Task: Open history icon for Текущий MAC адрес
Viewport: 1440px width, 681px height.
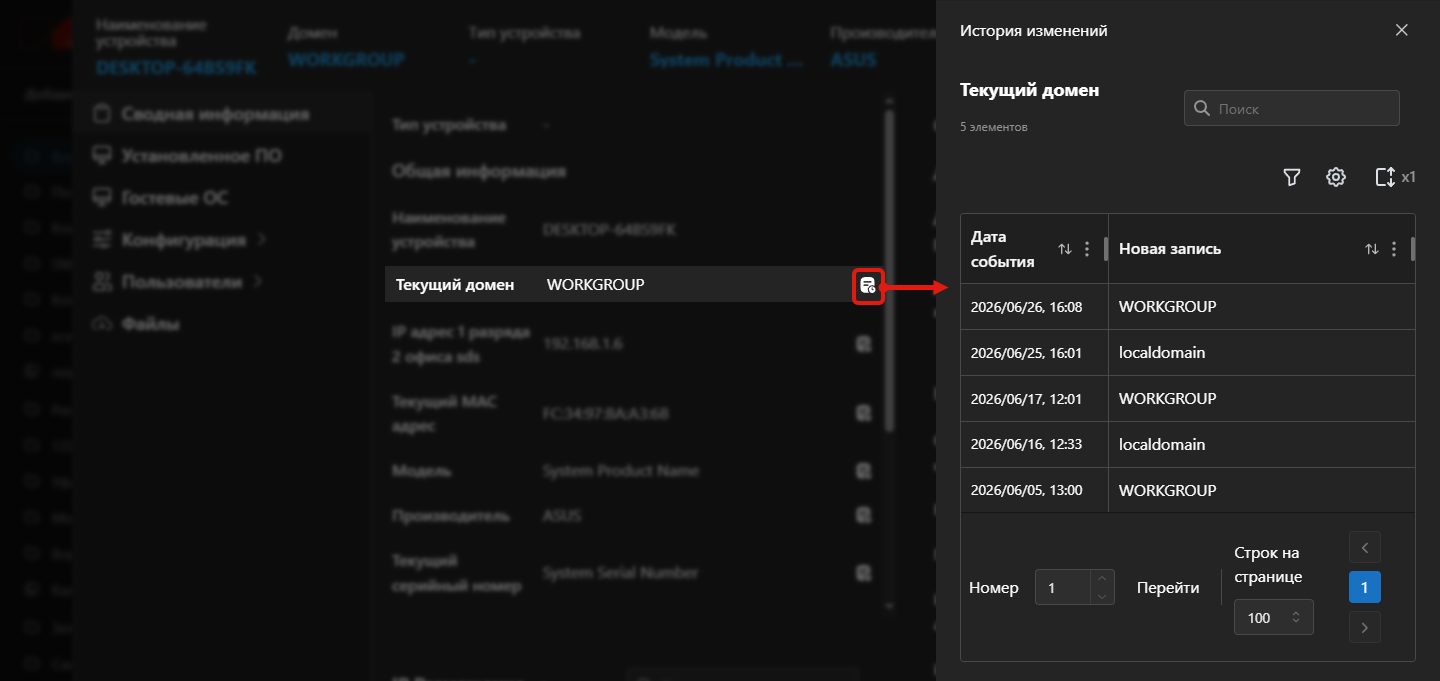Action: tap(863, 413)
